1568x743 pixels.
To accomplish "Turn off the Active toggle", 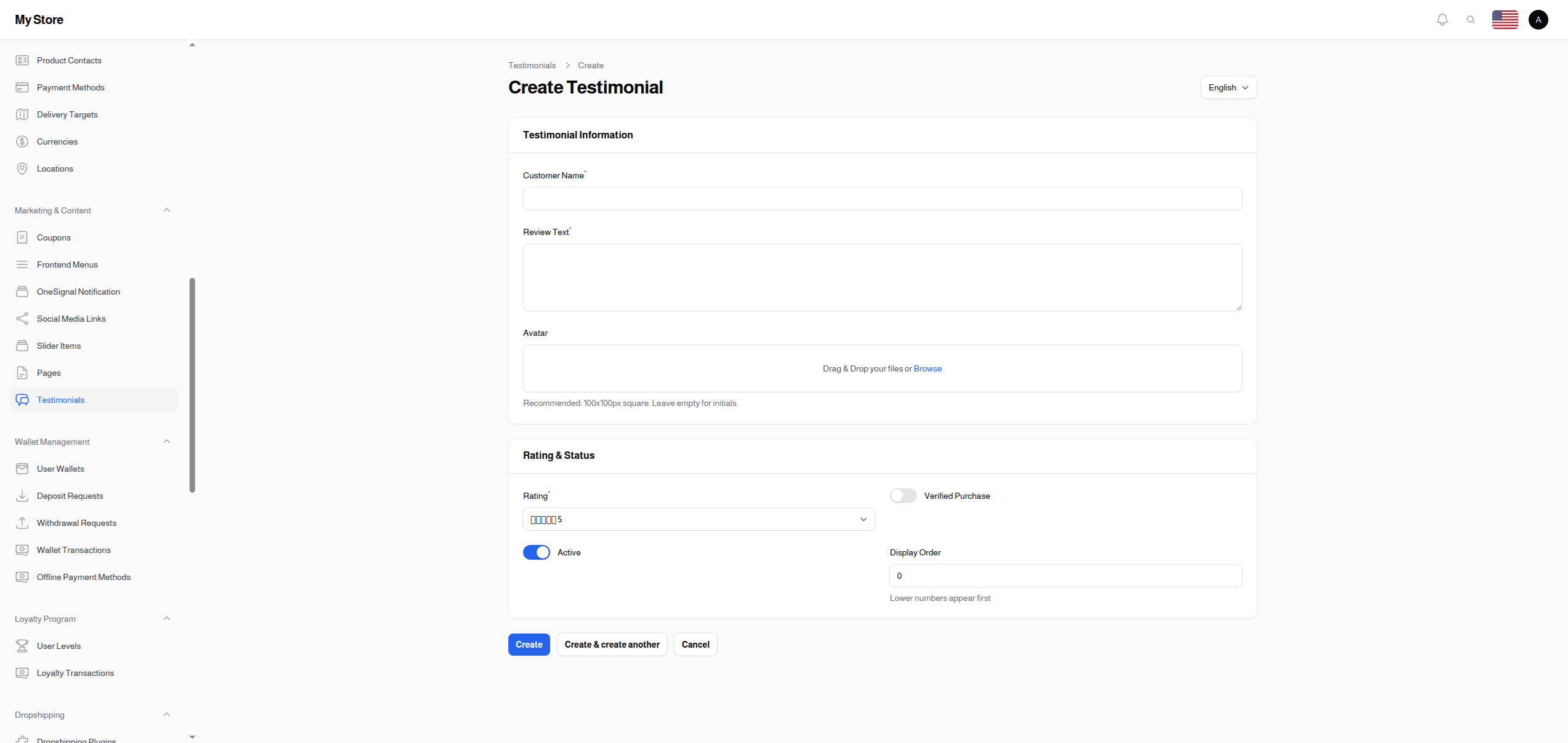I will 536,552.
